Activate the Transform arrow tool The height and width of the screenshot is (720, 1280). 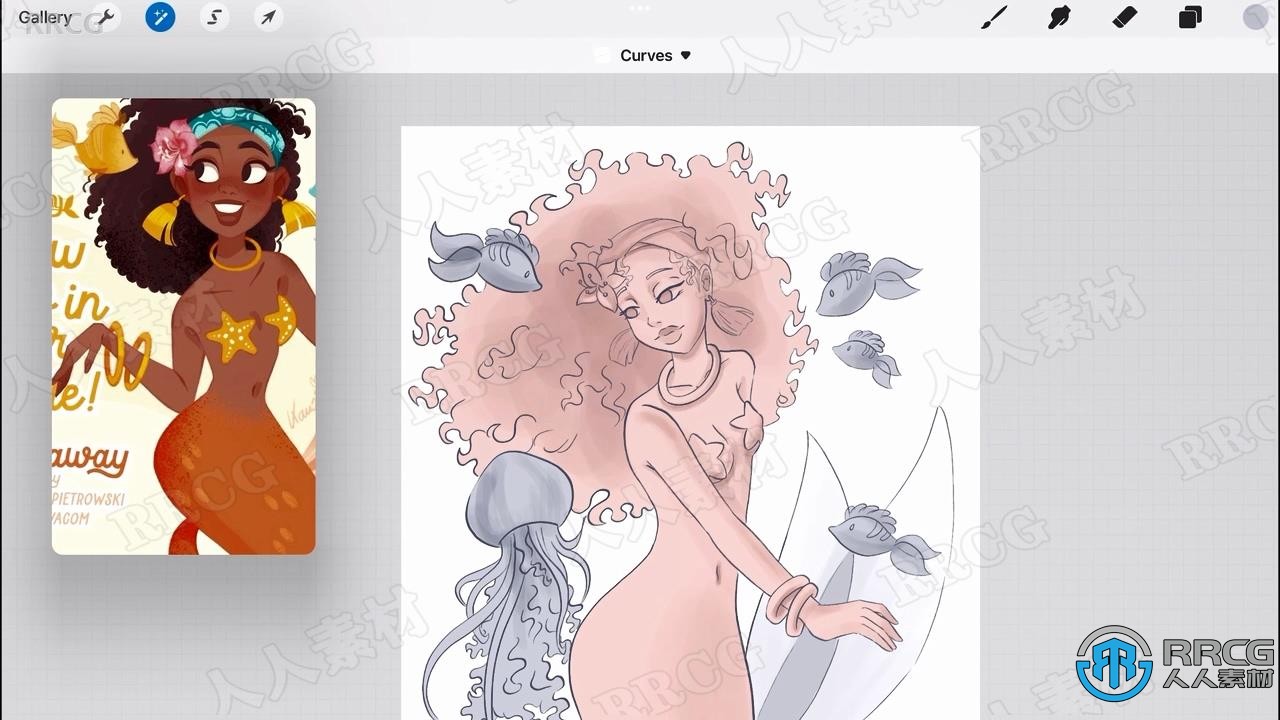coord(268,17)
